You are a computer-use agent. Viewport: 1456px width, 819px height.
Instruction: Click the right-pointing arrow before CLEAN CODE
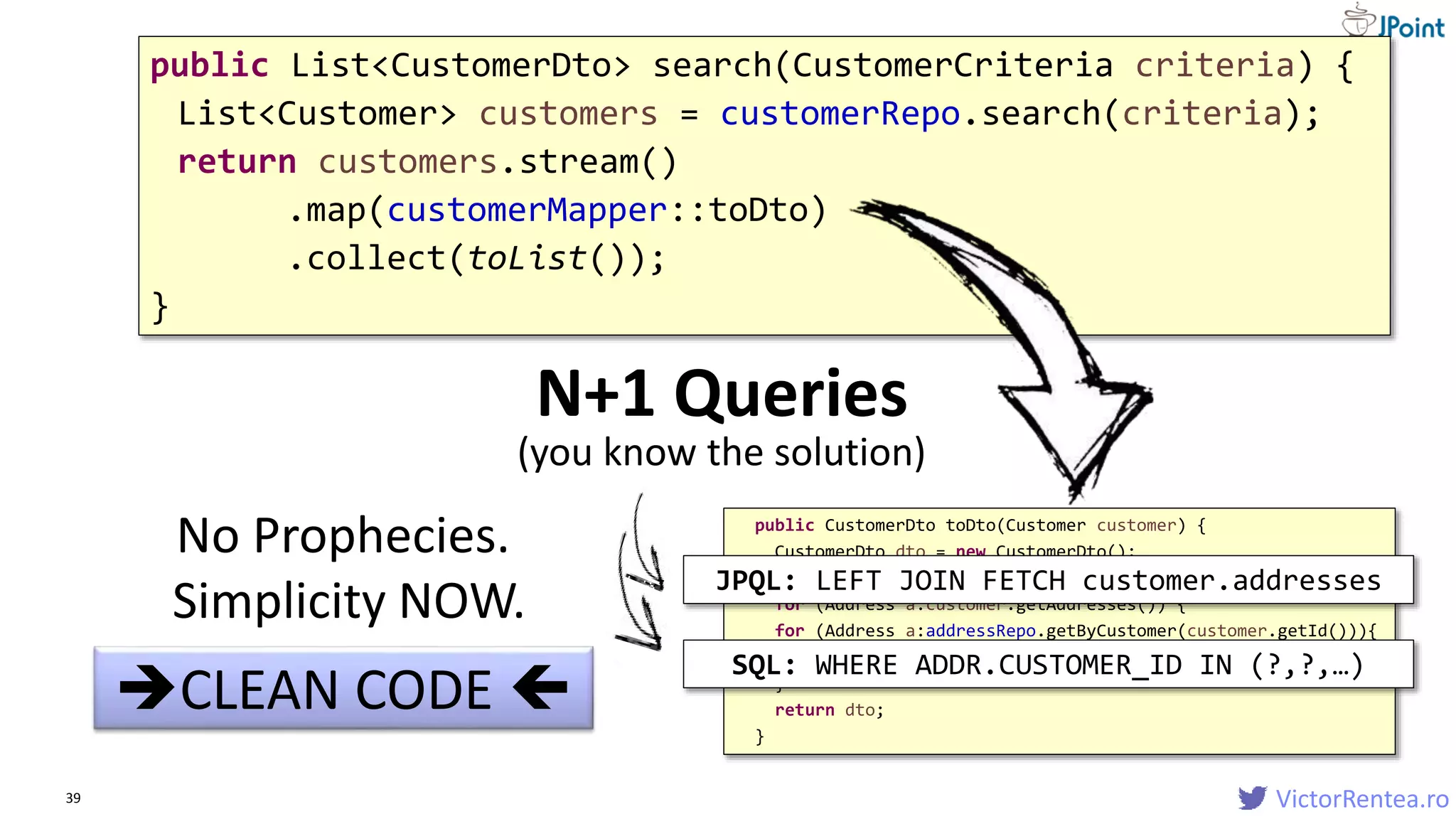point(147,687)
